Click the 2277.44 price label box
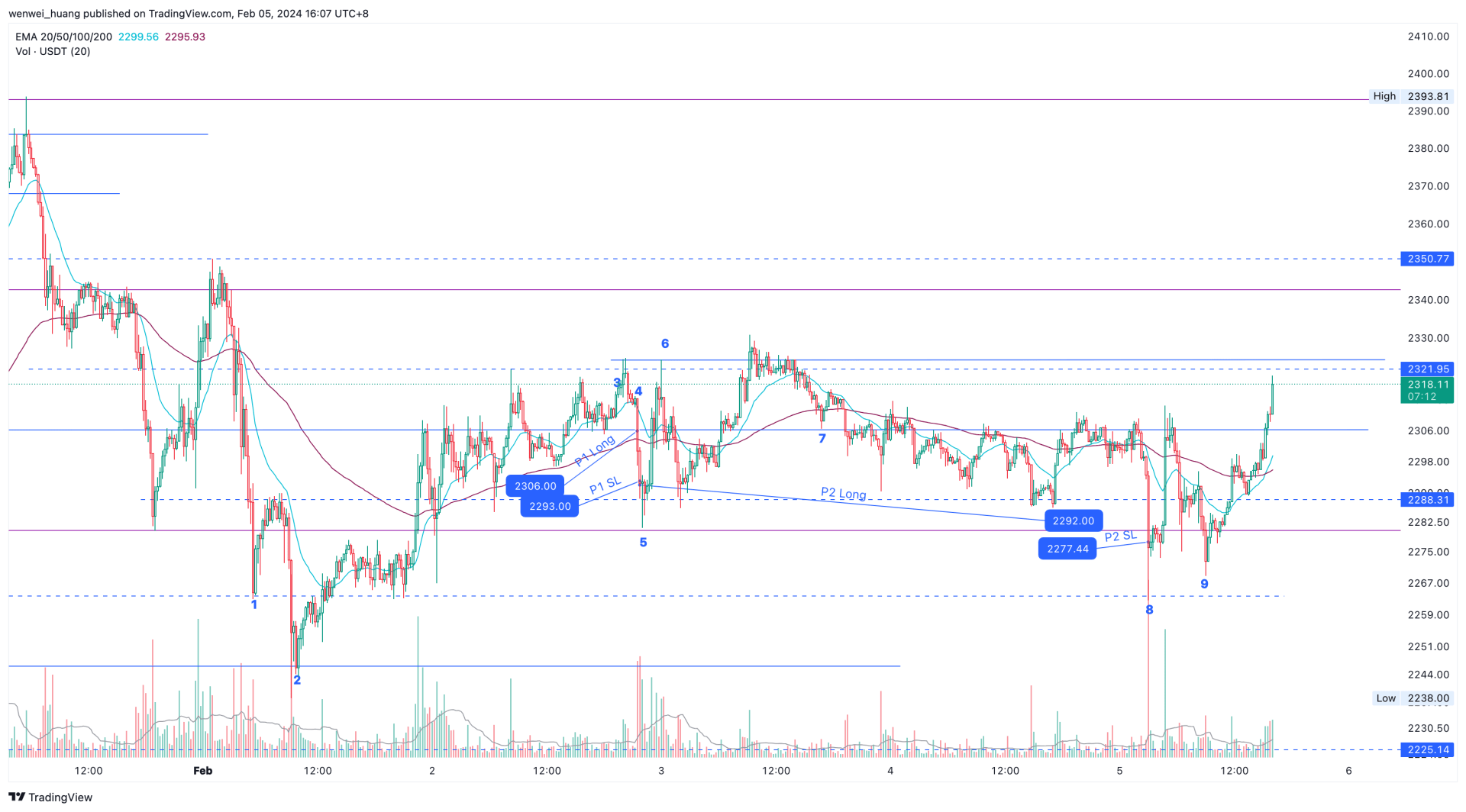The height and width of the screenshot is (812, 1466). 1067,549
